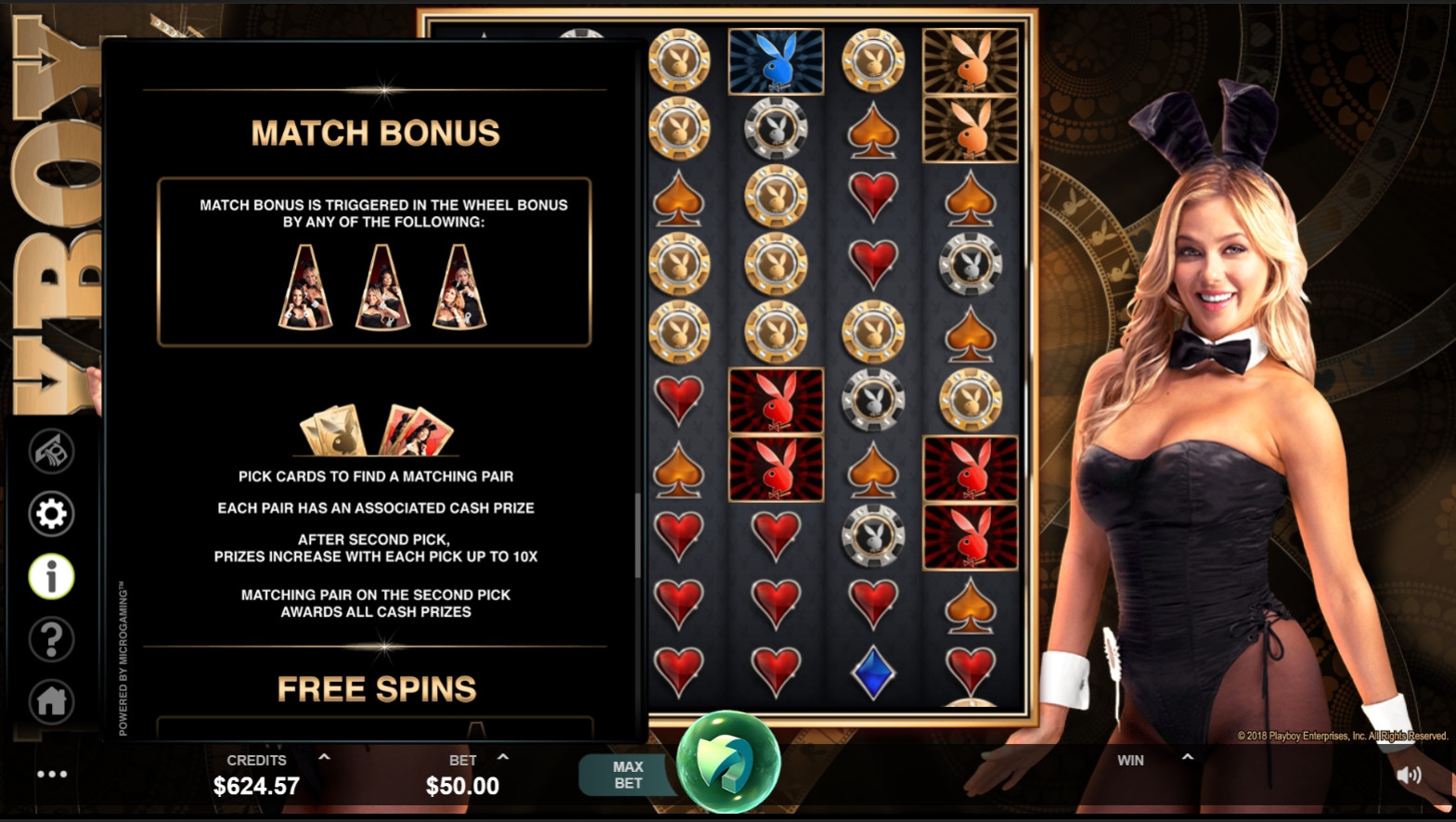The height and width of the screenshot is (822, 1456).
Task: Mute the sound speaker icon
Action: coord(1409,774)
